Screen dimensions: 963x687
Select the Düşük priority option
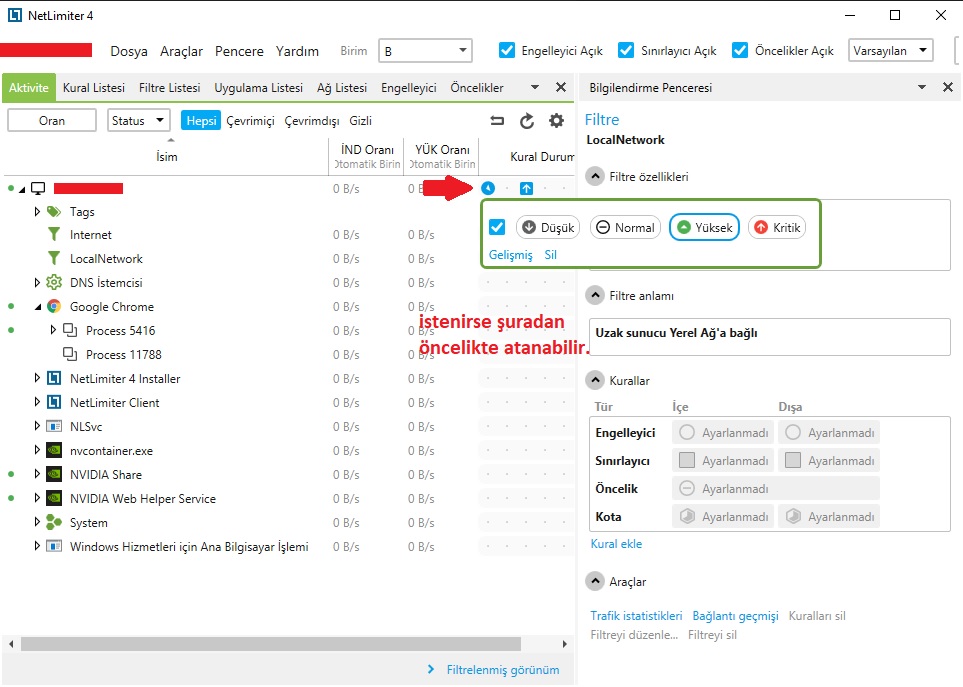pyautogui.click(x=548, y=227)
